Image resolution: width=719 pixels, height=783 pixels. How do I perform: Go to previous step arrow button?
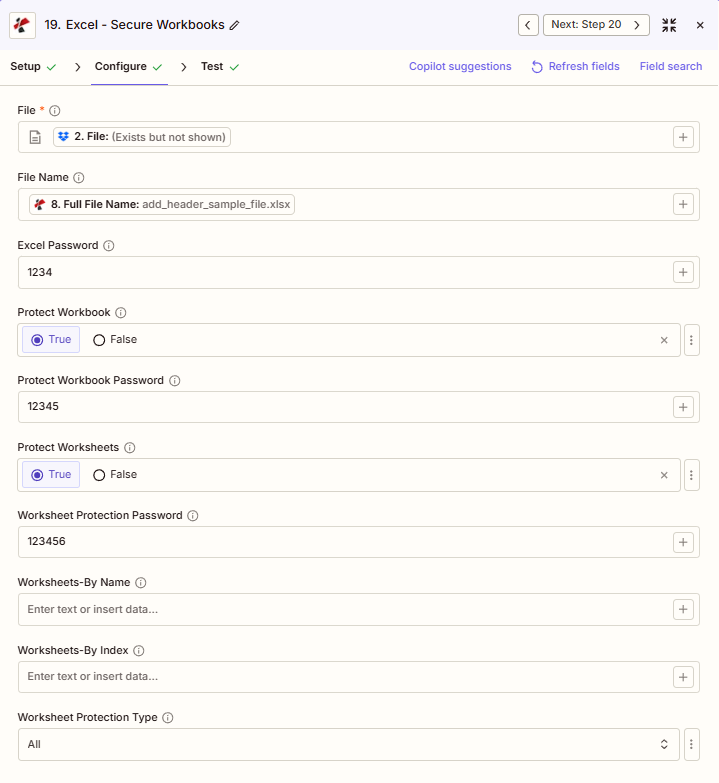coord(528,25)
